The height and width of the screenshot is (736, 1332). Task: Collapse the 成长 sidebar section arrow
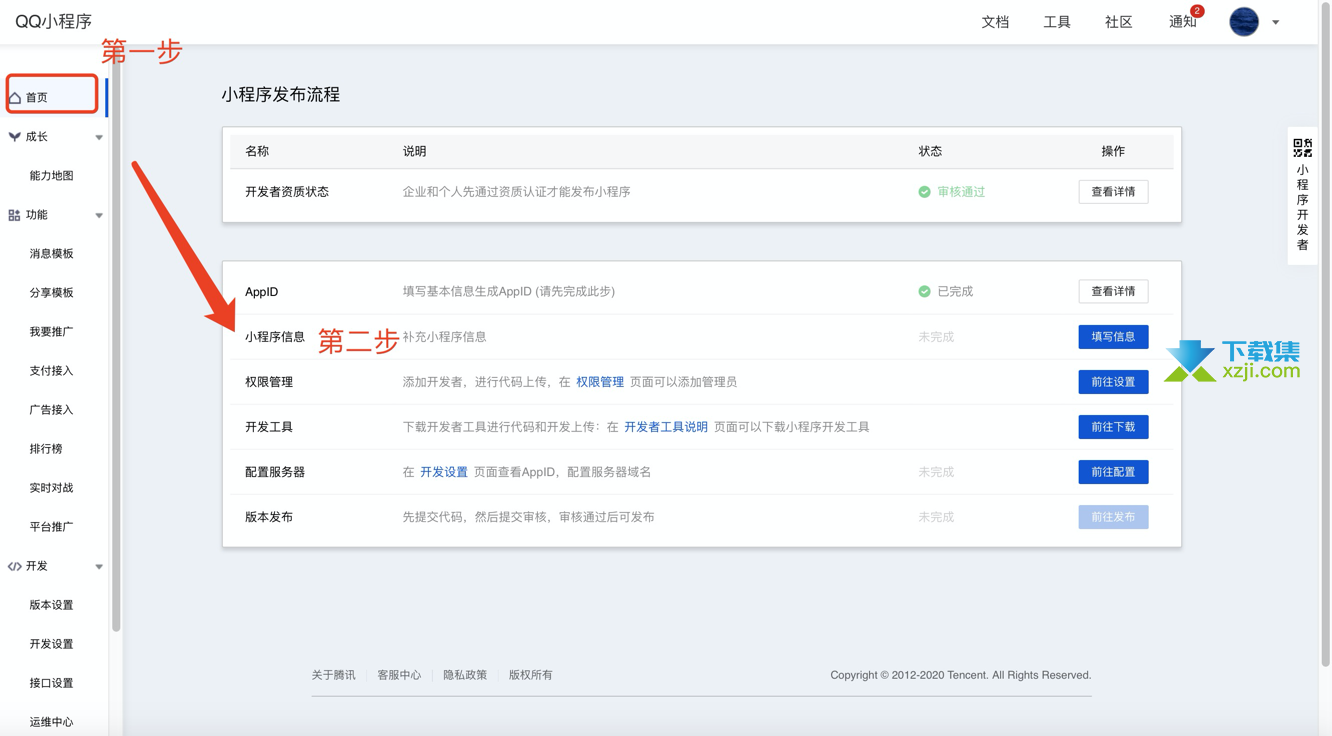(99, 137)
